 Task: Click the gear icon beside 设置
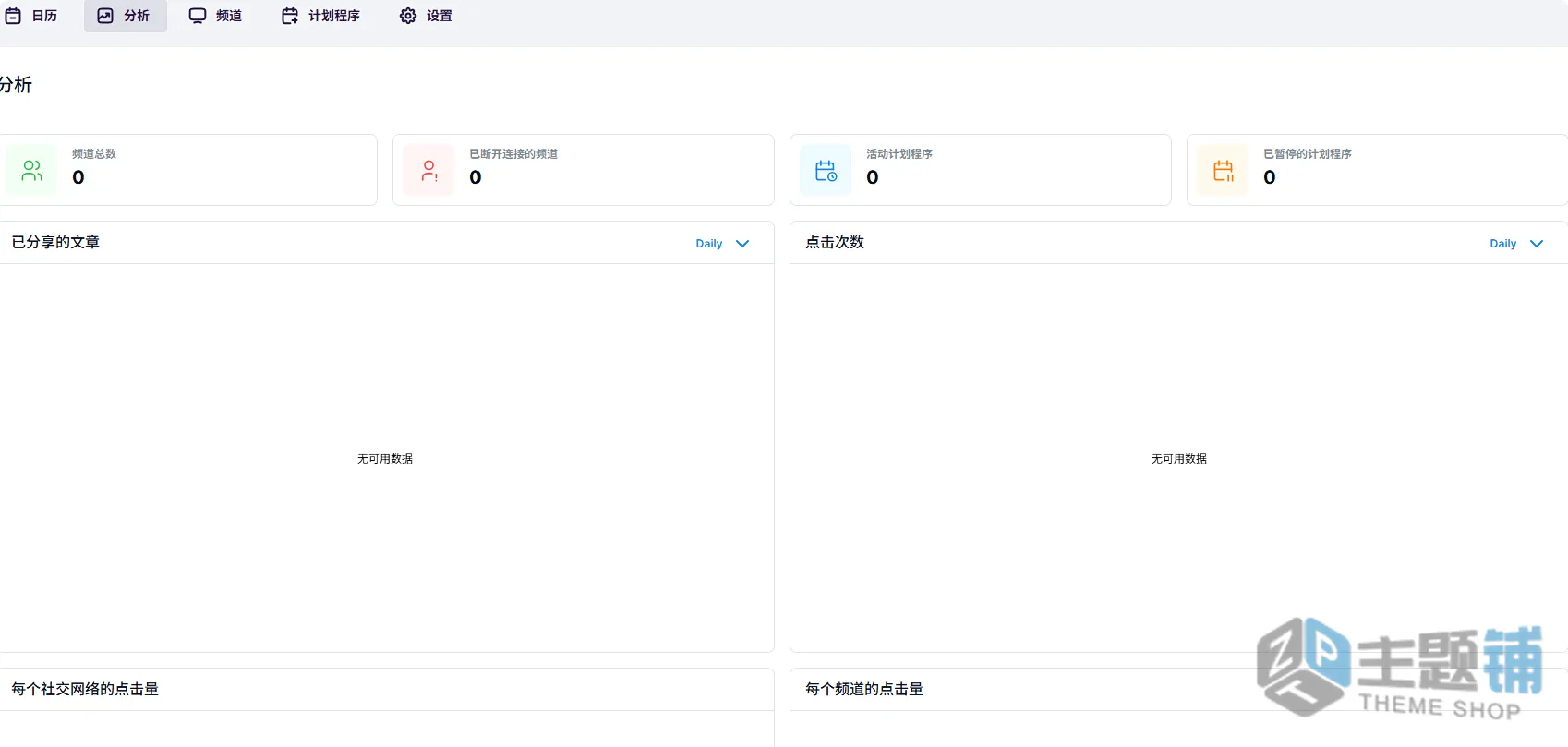pos(408,16)
